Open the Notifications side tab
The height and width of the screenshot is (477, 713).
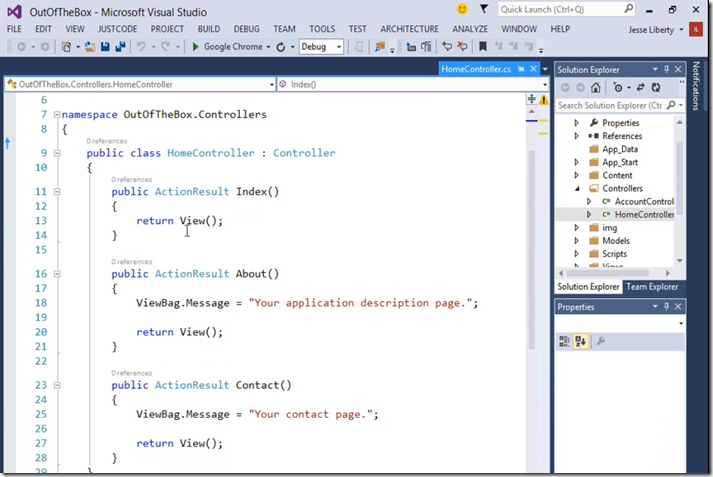click(x=696, y=86)
